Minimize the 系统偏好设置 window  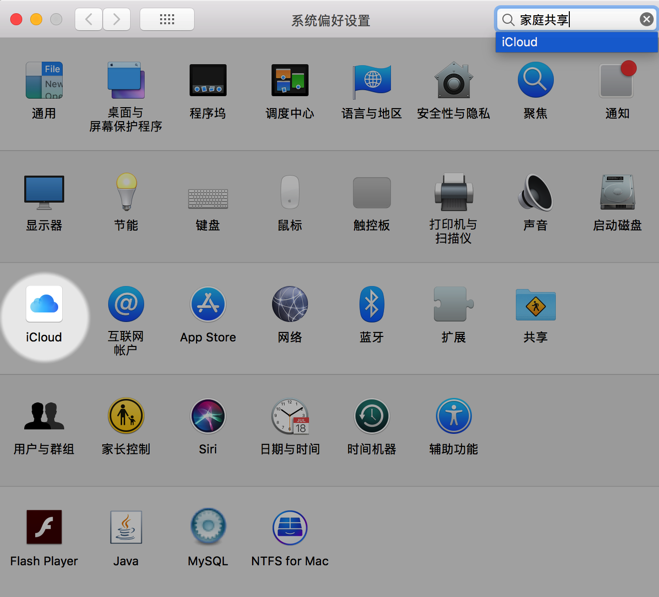click(36, 19)
